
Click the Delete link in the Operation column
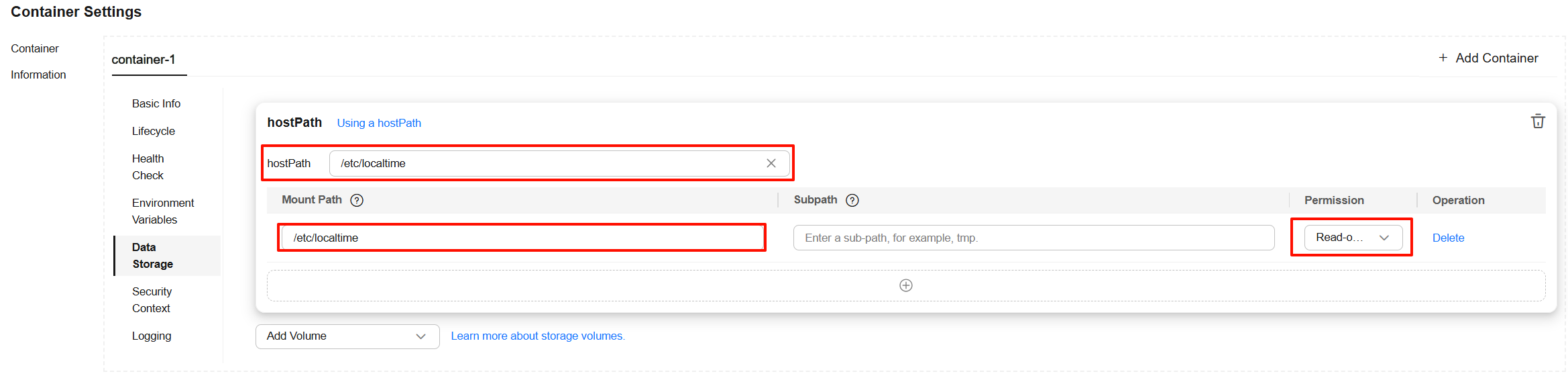(x=1448, y=238)
